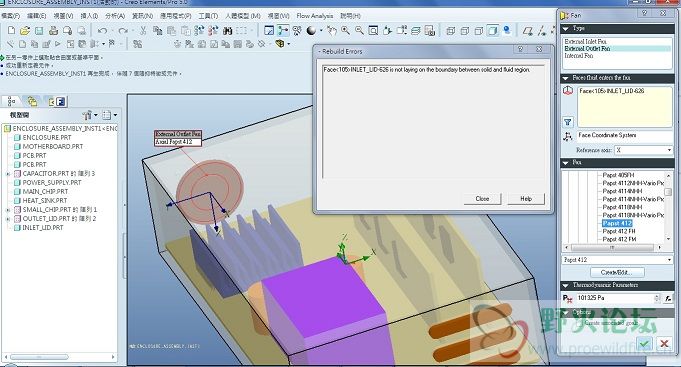Open the Reference axis dropdown
This screenshot has height=367, width=681.
coord(669,150)
